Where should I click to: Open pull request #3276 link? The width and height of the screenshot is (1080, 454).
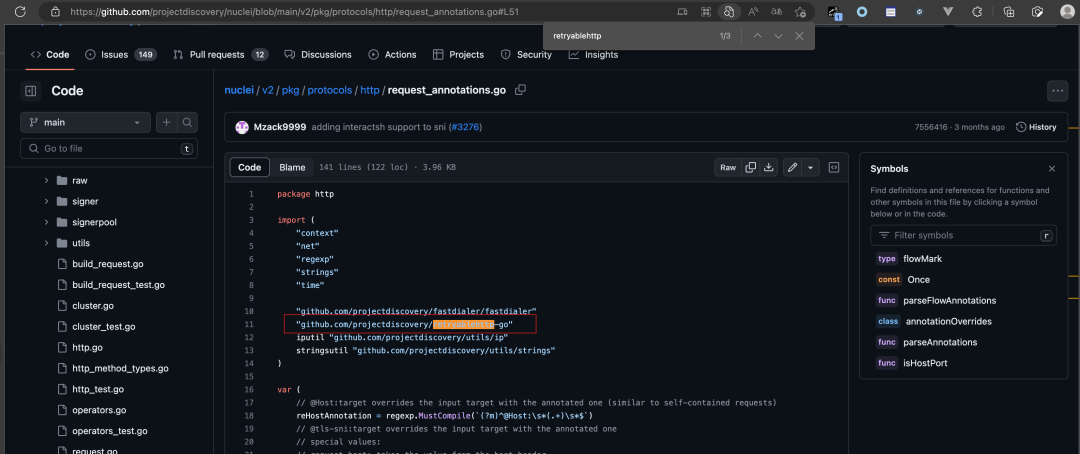click(x=466, y=127)
